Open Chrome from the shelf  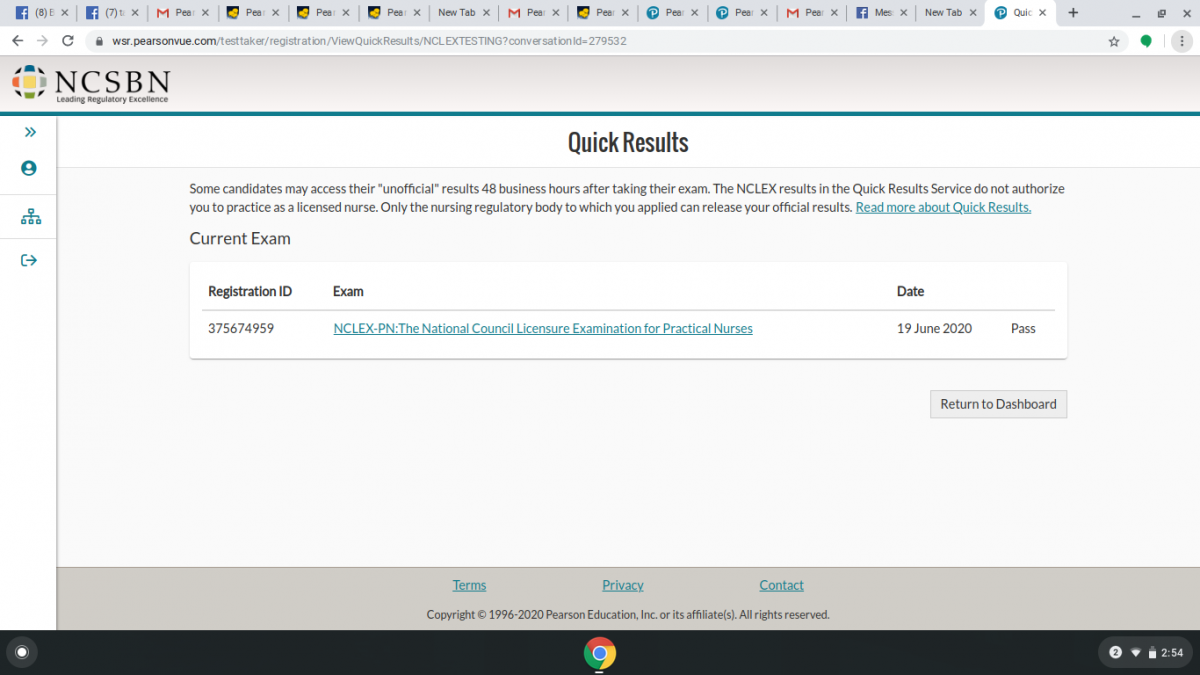click(x=600, y=653)
